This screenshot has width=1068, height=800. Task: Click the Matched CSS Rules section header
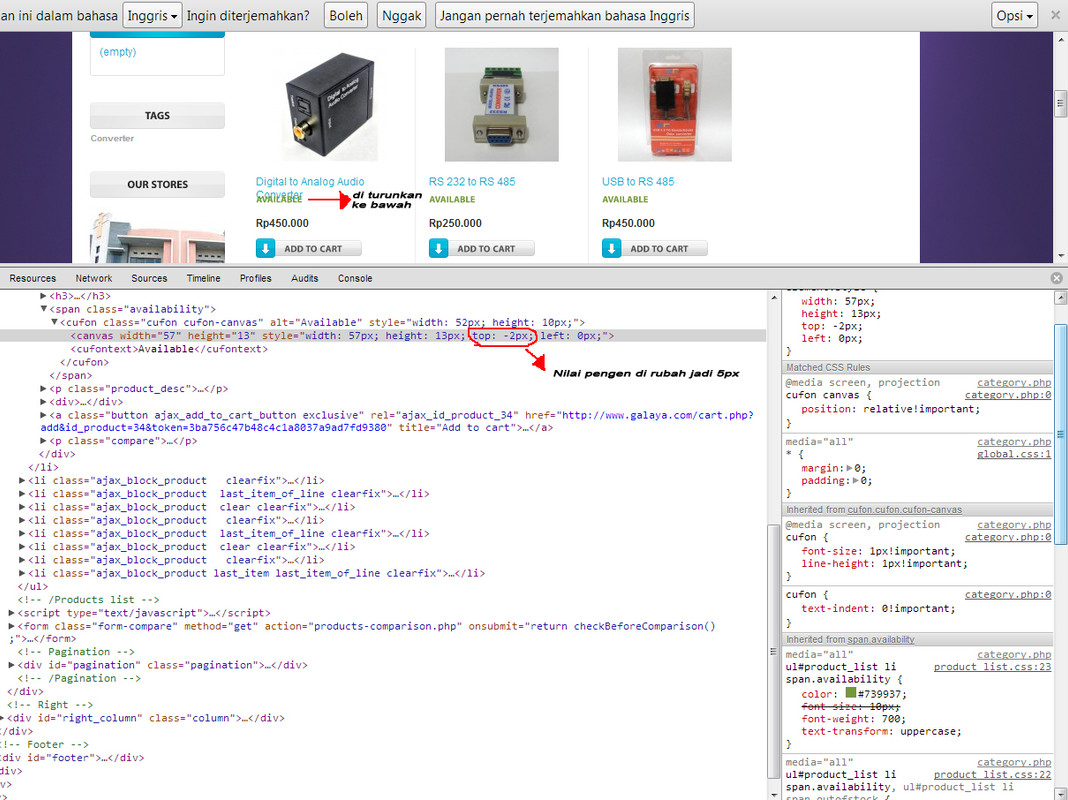917,368
